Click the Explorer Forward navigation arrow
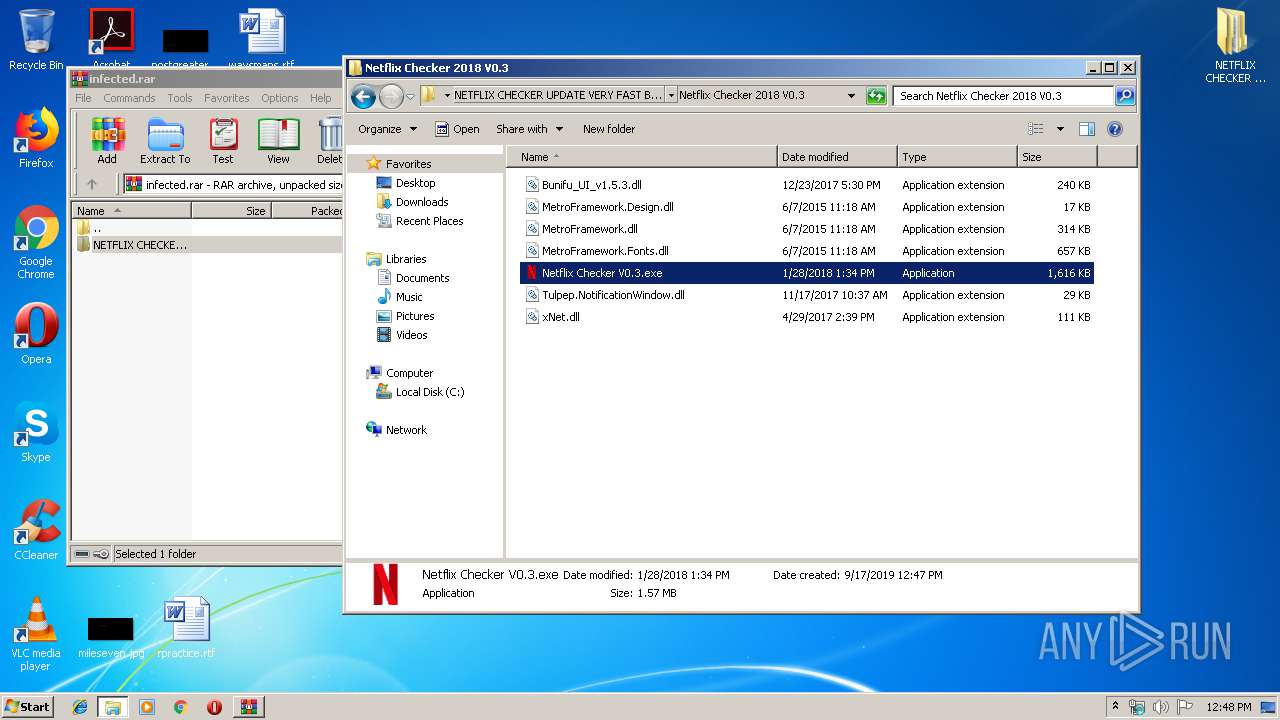 point(391,96)
